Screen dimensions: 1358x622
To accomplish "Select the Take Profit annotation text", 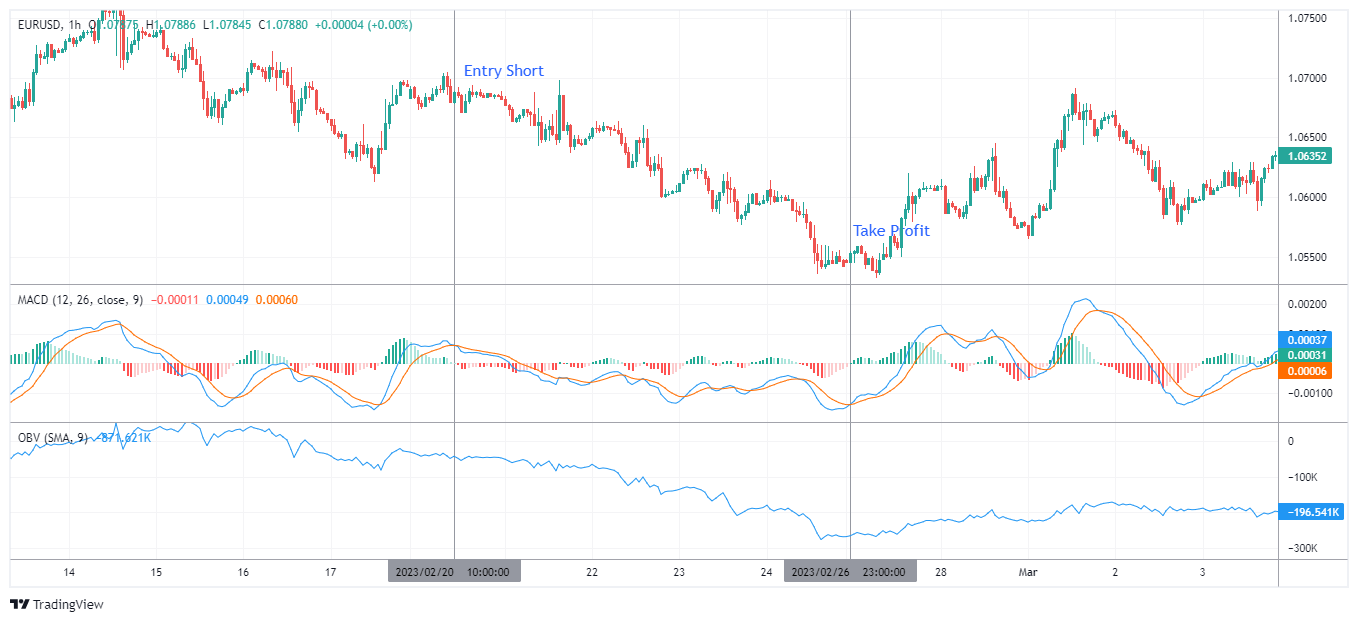I will [891, 231].
